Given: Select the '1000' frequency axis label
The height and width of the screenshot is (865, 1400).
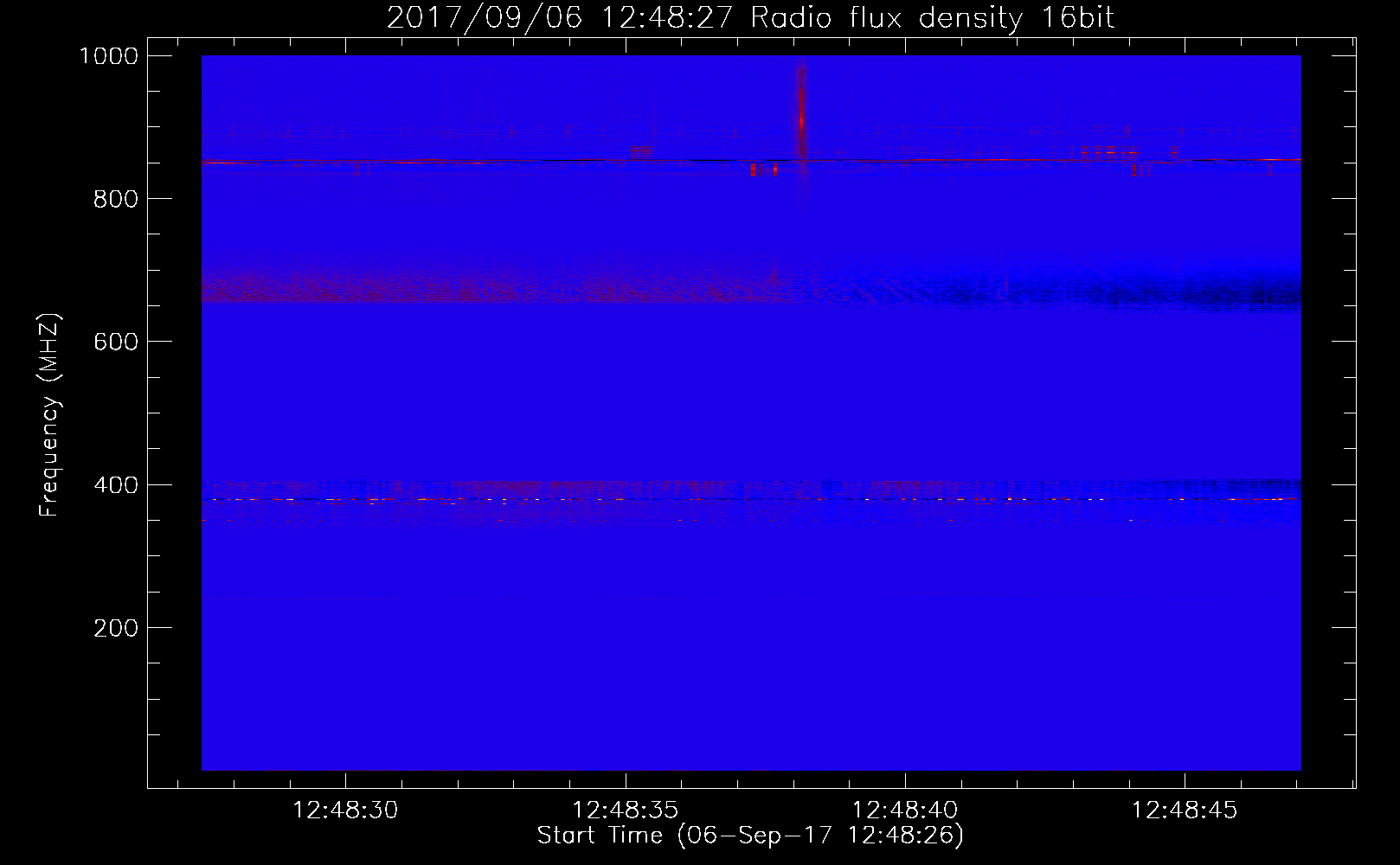Looking at the screenshot, I should (x=109, y=56).
